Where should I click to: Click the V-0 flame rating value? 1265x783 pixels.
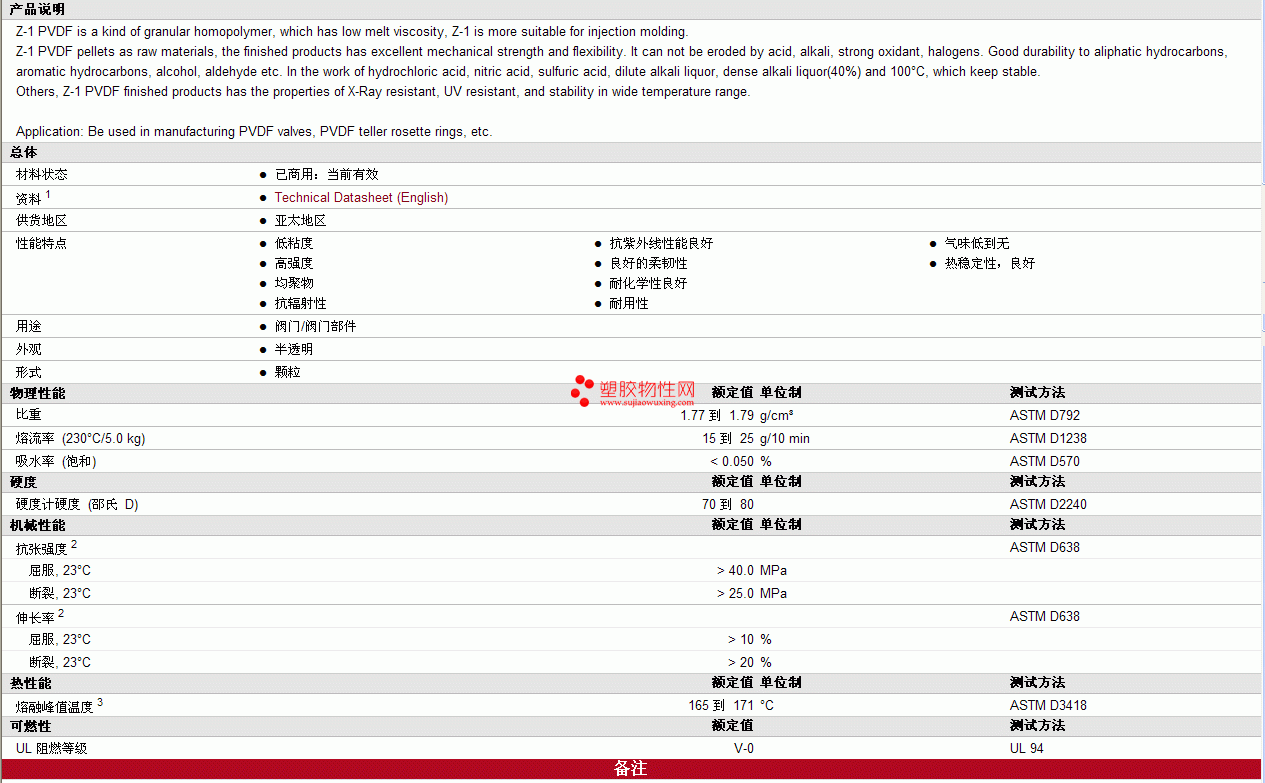tap(744, 748)
